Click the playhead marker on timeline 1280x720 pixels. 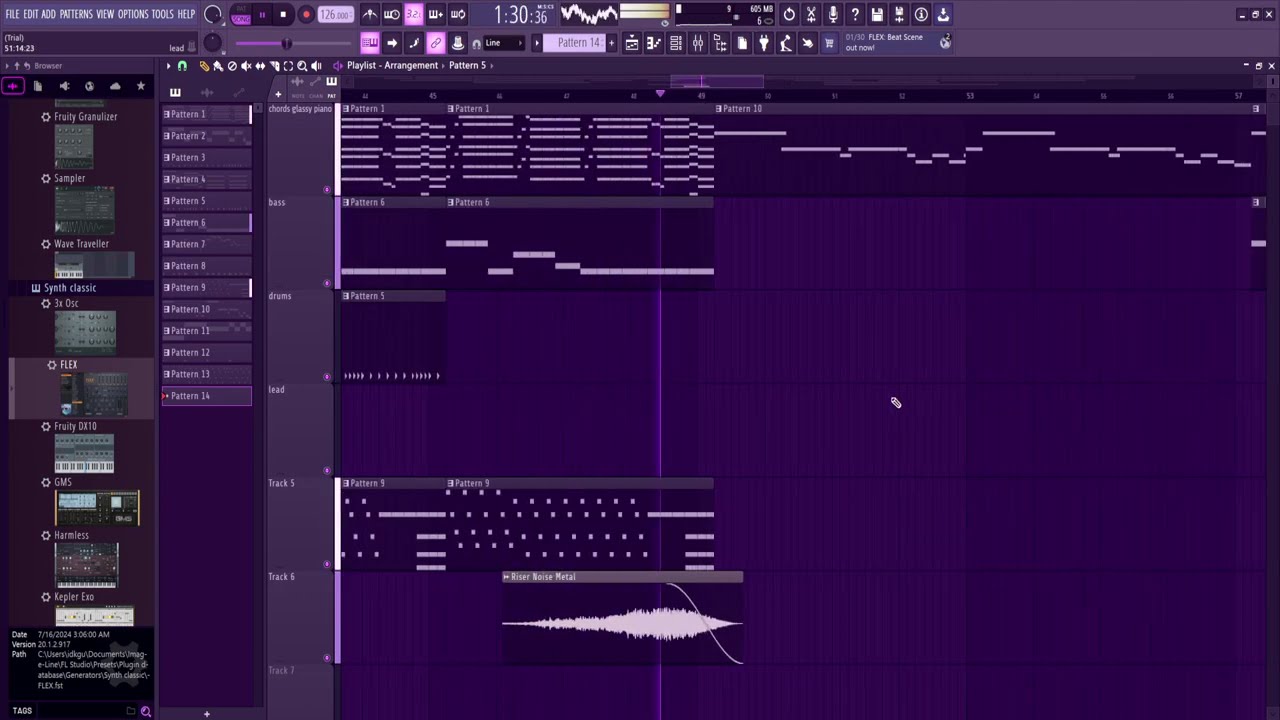(660, 94)
